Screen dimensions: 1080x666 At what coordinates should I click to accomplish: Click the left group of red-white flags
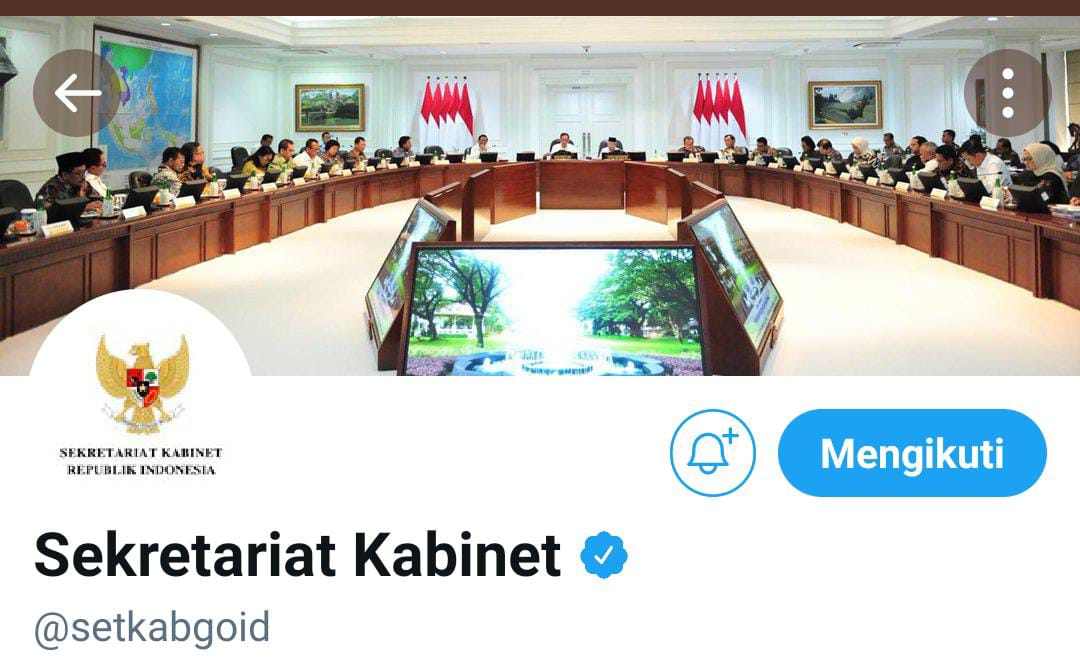click(447, 110)
